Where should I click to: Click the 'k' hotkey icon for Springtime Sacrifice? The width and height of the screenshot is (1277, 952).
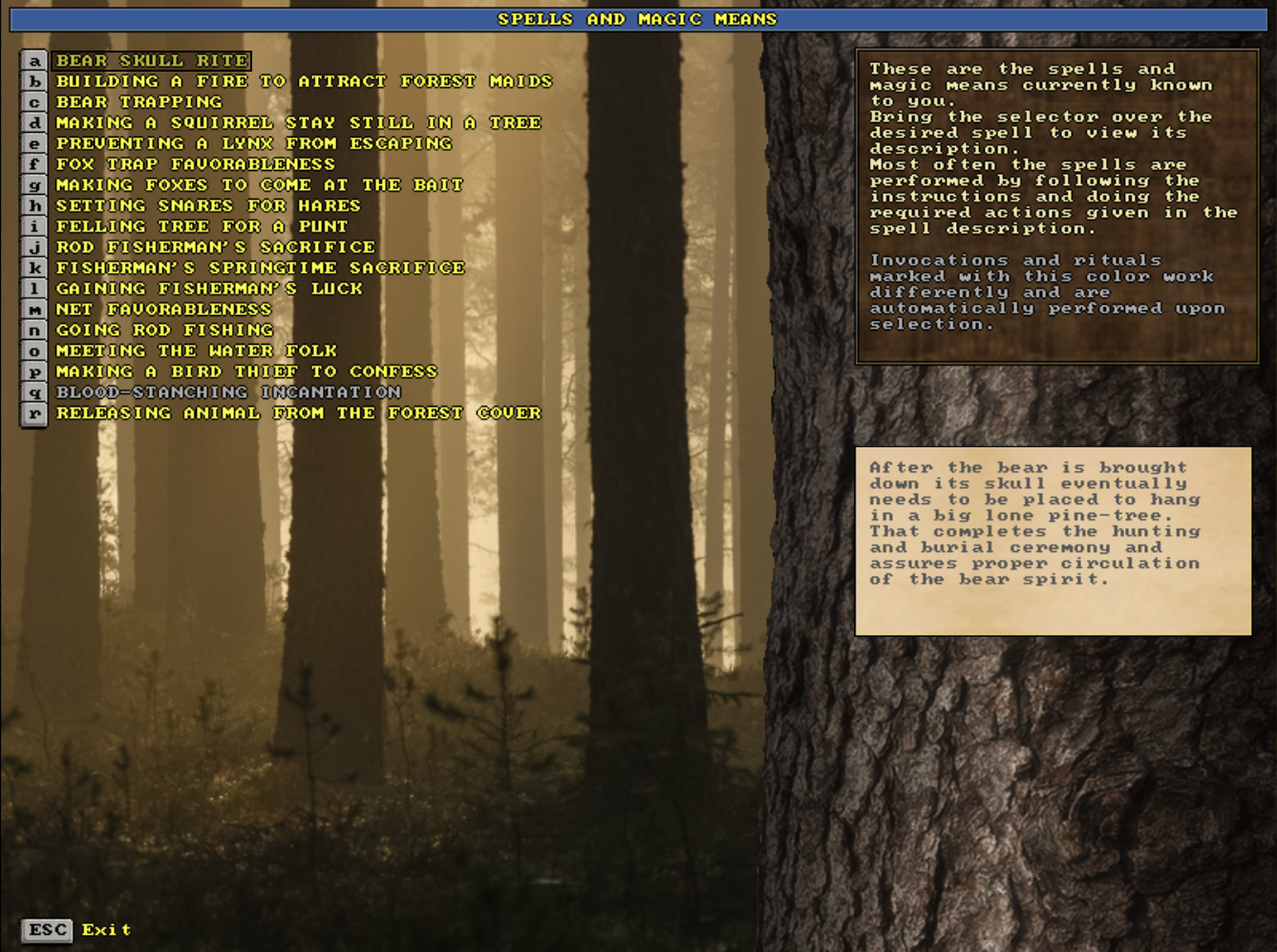tap(34, 268)
